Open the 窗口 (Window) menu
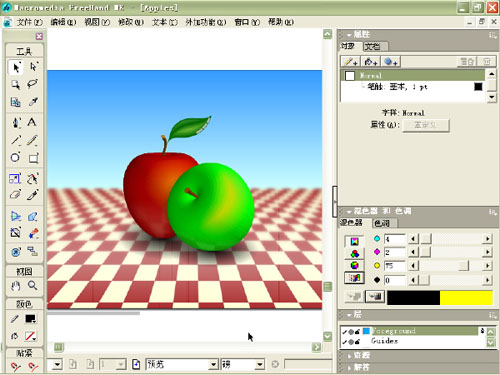The width and height of the screenshot is (500, 375). click(247, 22)
